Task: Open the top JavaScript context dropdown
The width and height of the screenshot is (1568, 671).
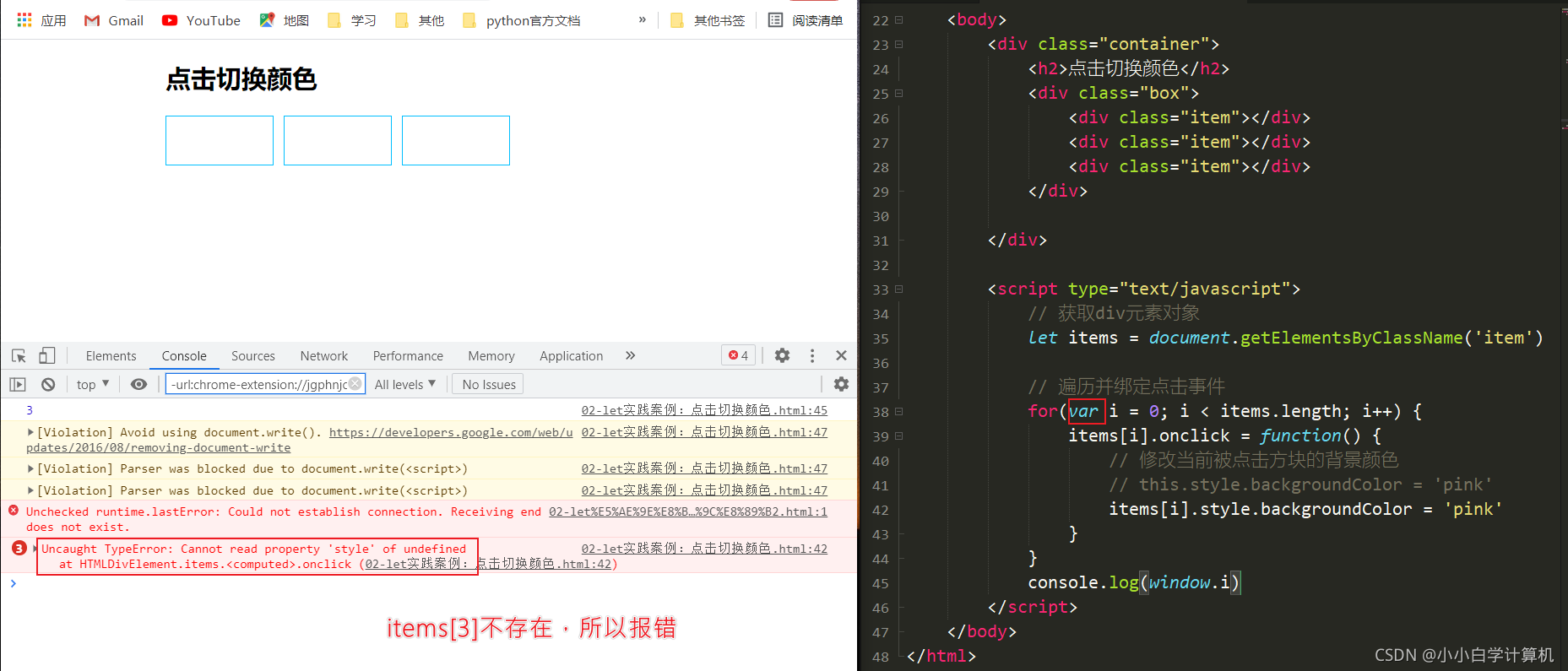Action: click(93, 384)
